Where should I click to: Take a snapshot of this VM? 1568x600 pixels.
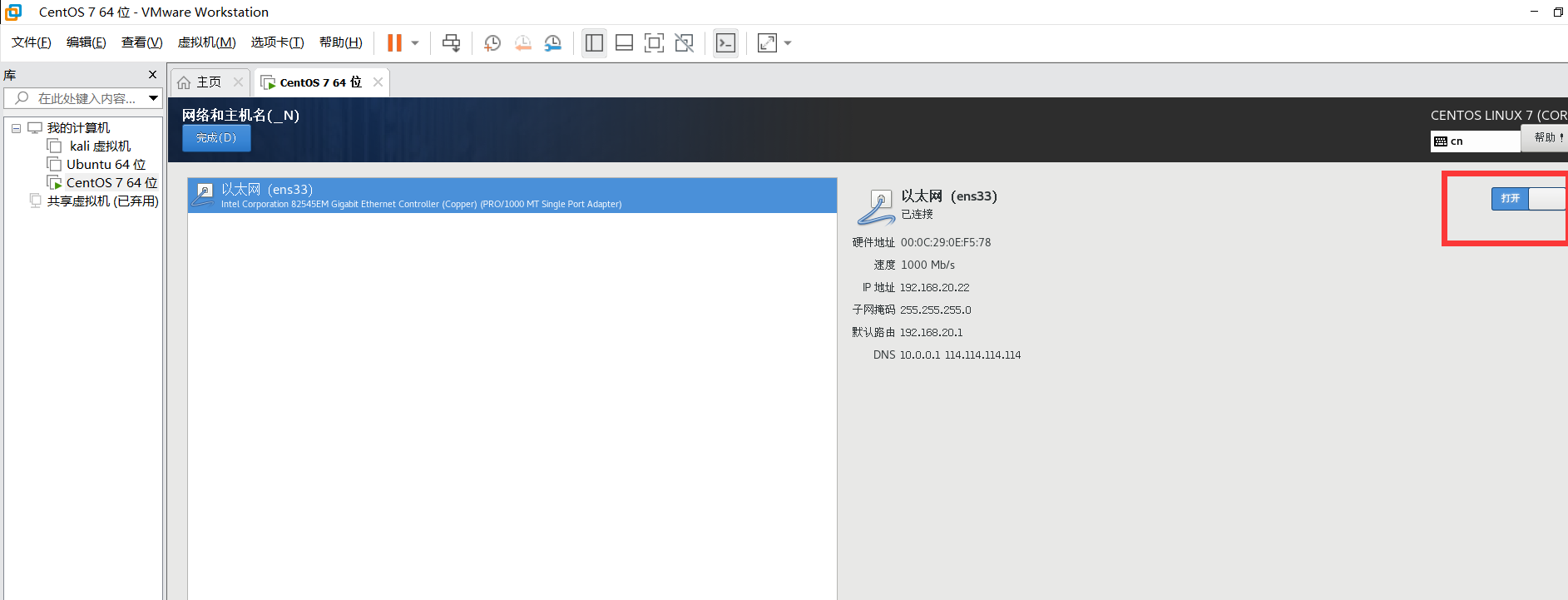492,42
